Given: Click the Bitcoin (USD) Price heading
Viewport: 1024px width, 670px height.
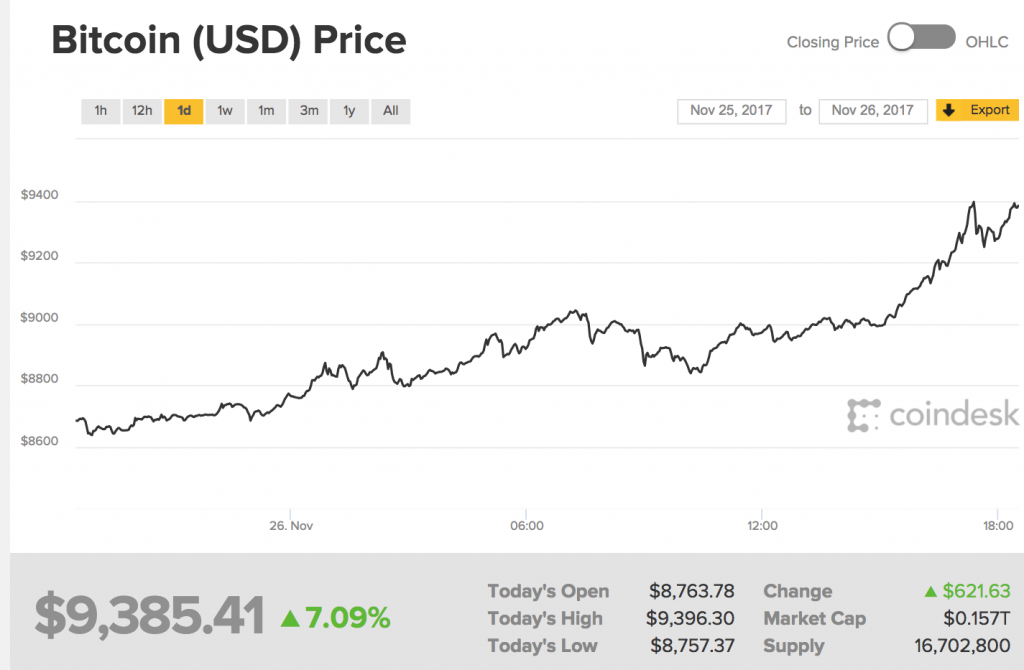Looking at the screenshot, I should point(228,40).
